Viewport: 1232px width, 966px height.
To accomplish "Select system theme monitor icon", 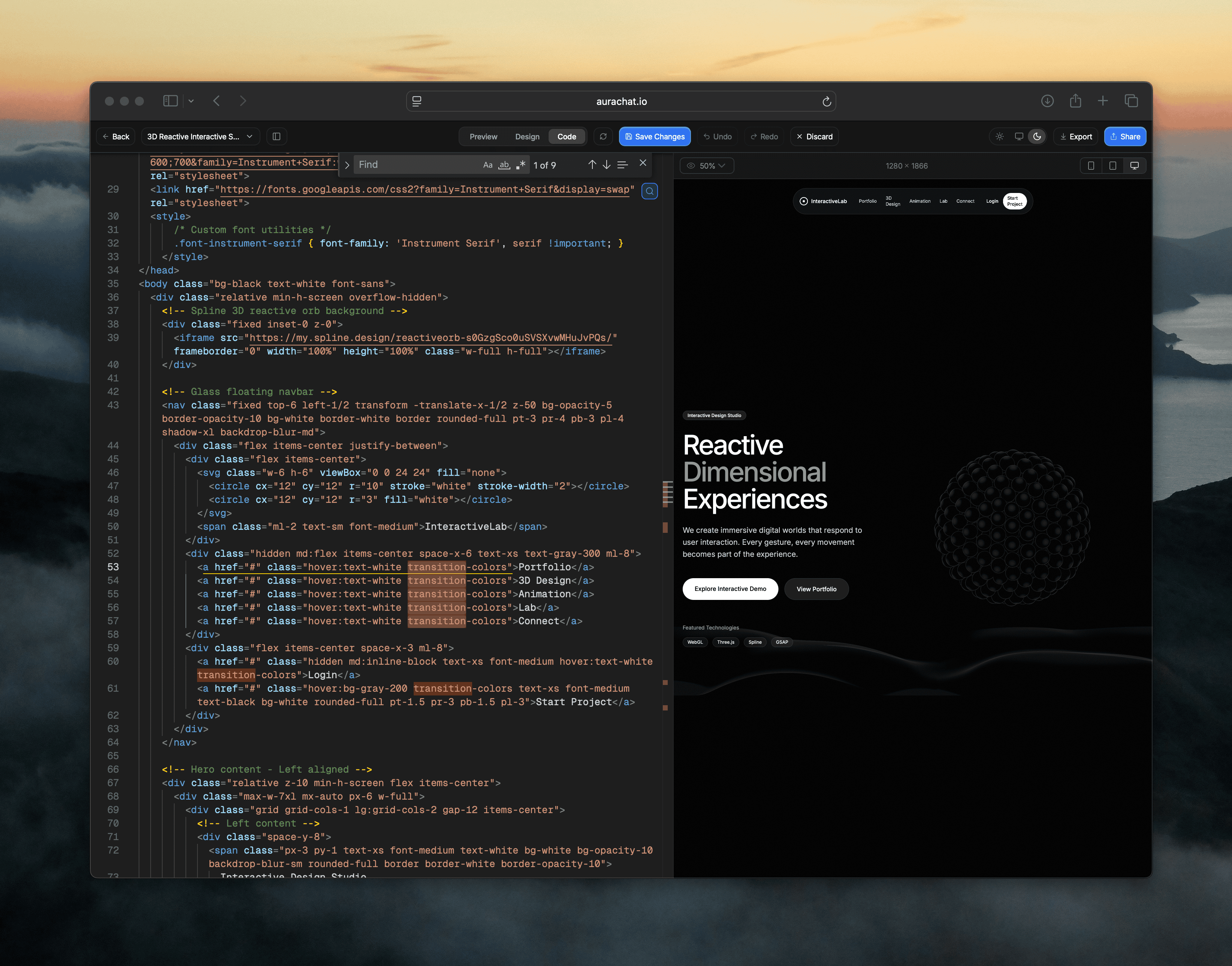I will tap(1019, 136).
